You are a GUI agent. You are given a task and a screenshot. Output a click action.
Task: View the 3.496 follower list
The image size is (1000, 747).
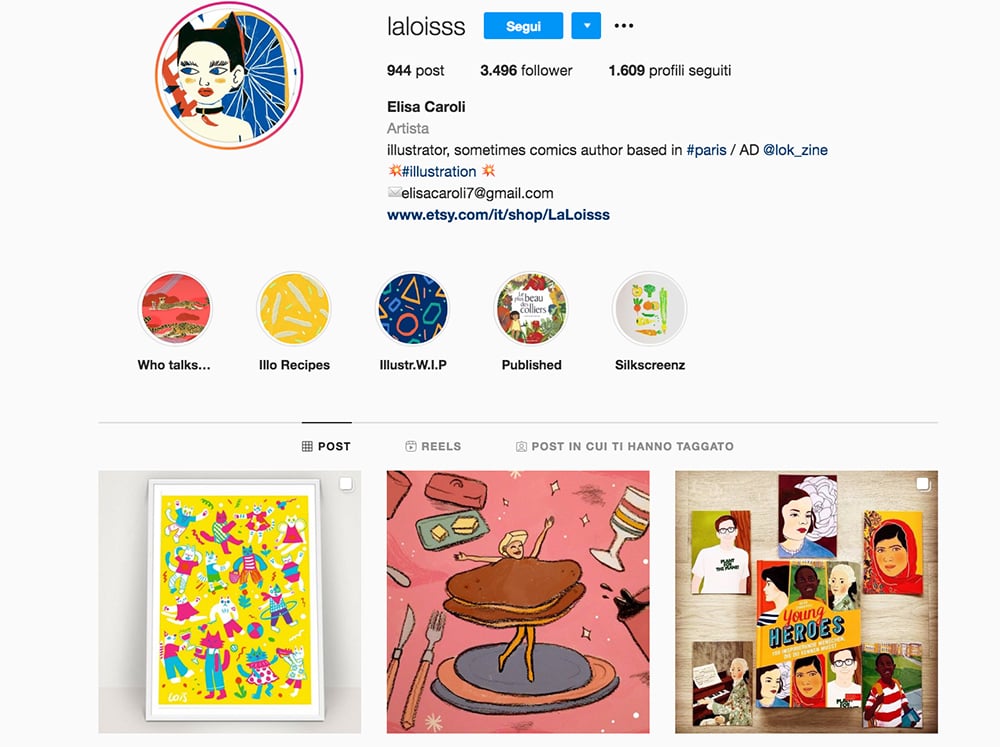point(526,71)
